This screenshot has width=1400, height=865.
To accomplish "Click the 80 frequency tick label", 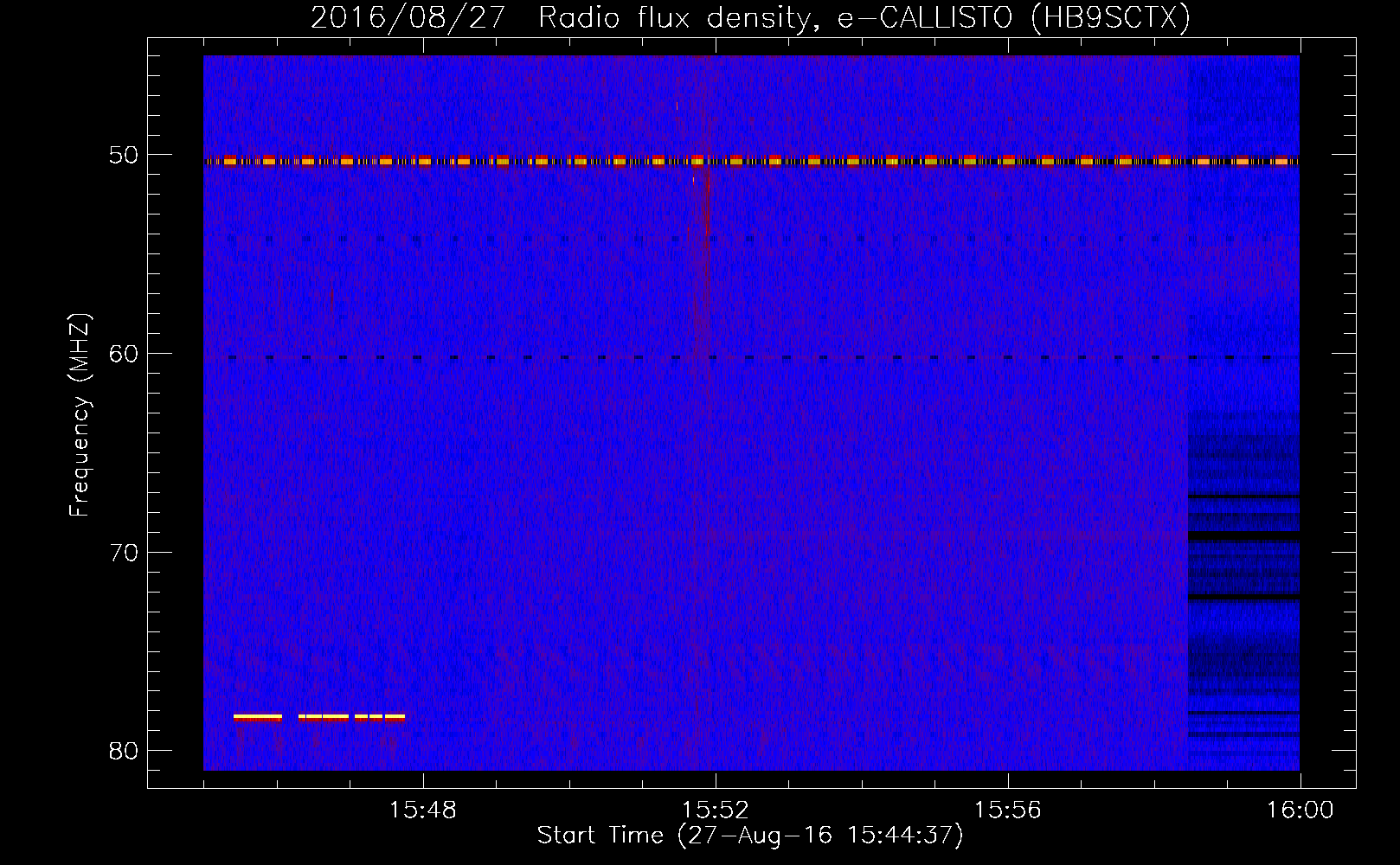I will 124,751.
